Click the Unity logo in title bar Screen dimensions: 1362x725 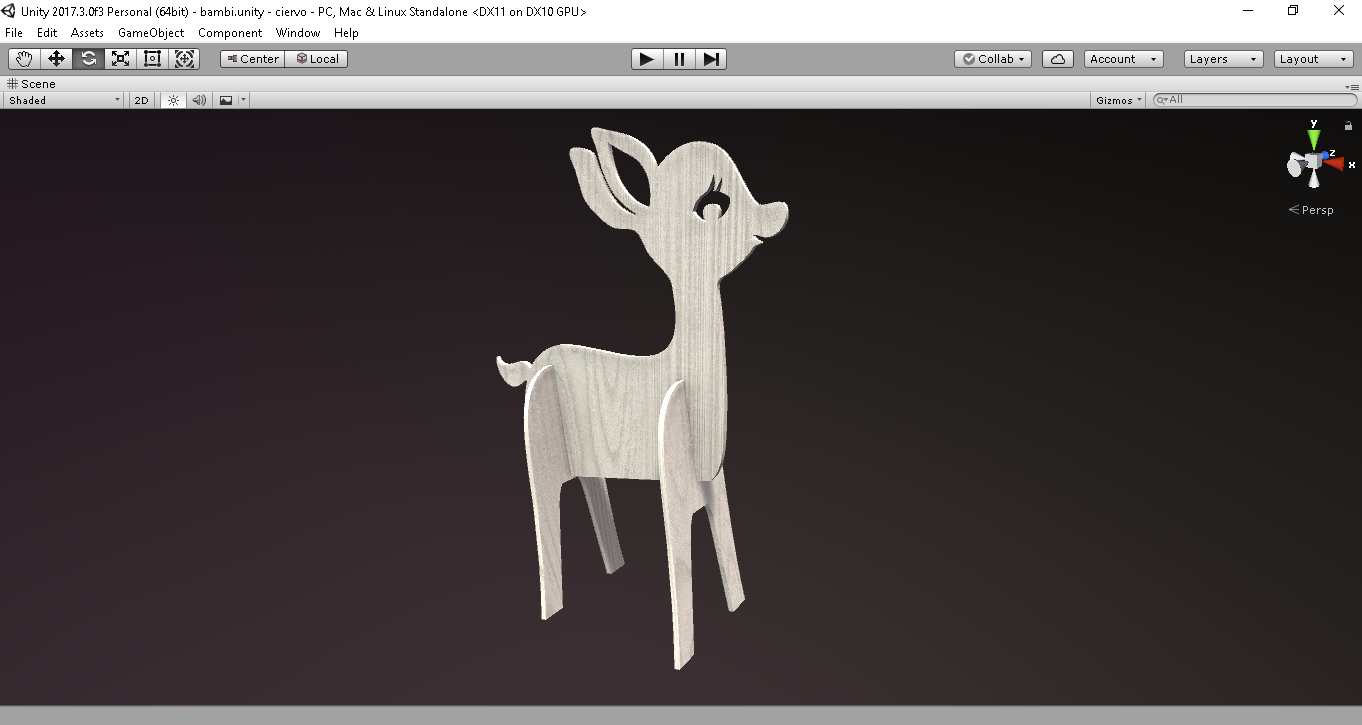[10, 11]
